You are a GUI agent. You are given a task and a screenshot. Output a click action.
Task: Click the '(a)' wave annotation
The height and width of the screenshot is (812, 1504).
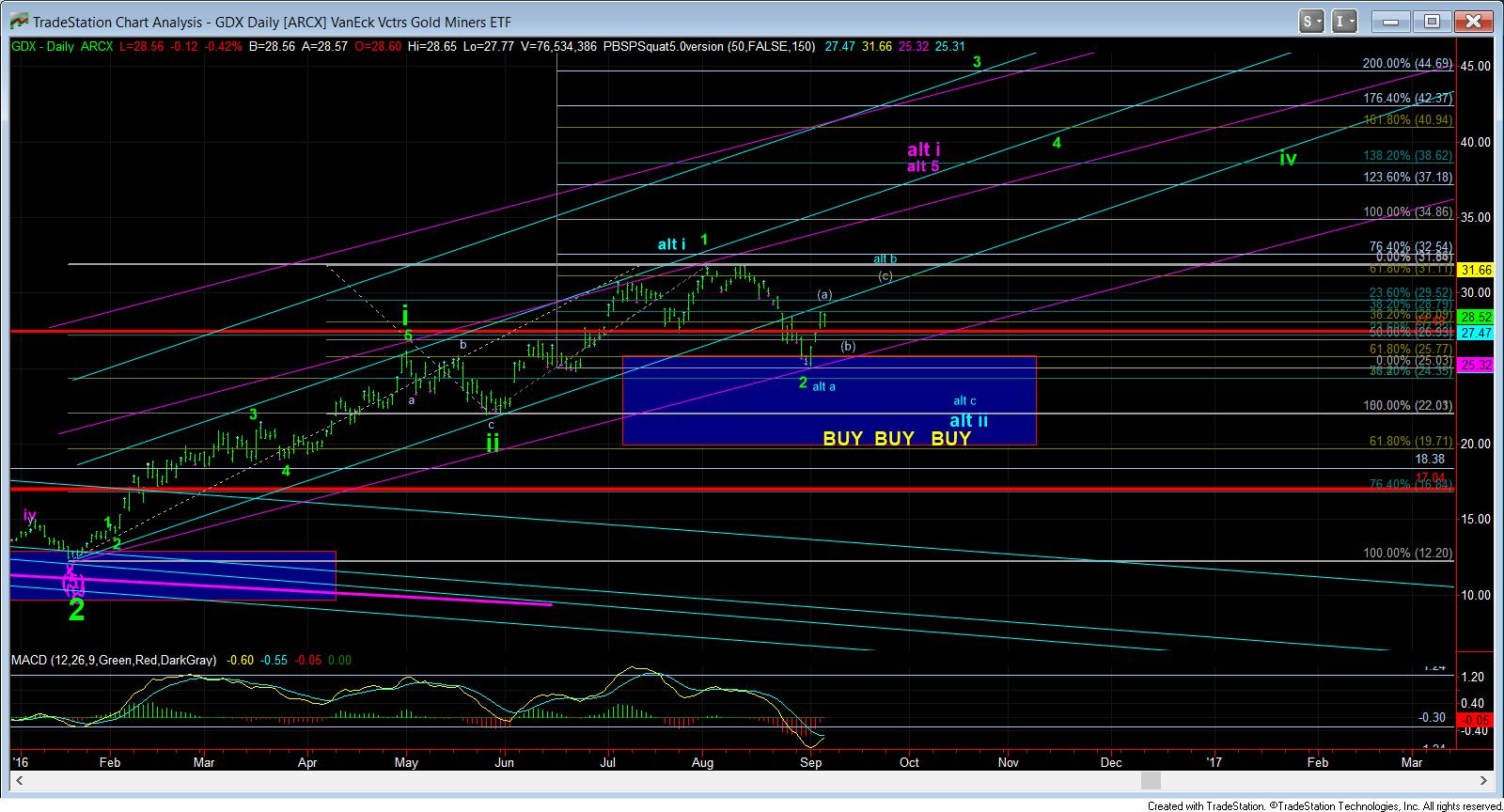[824, 294]
